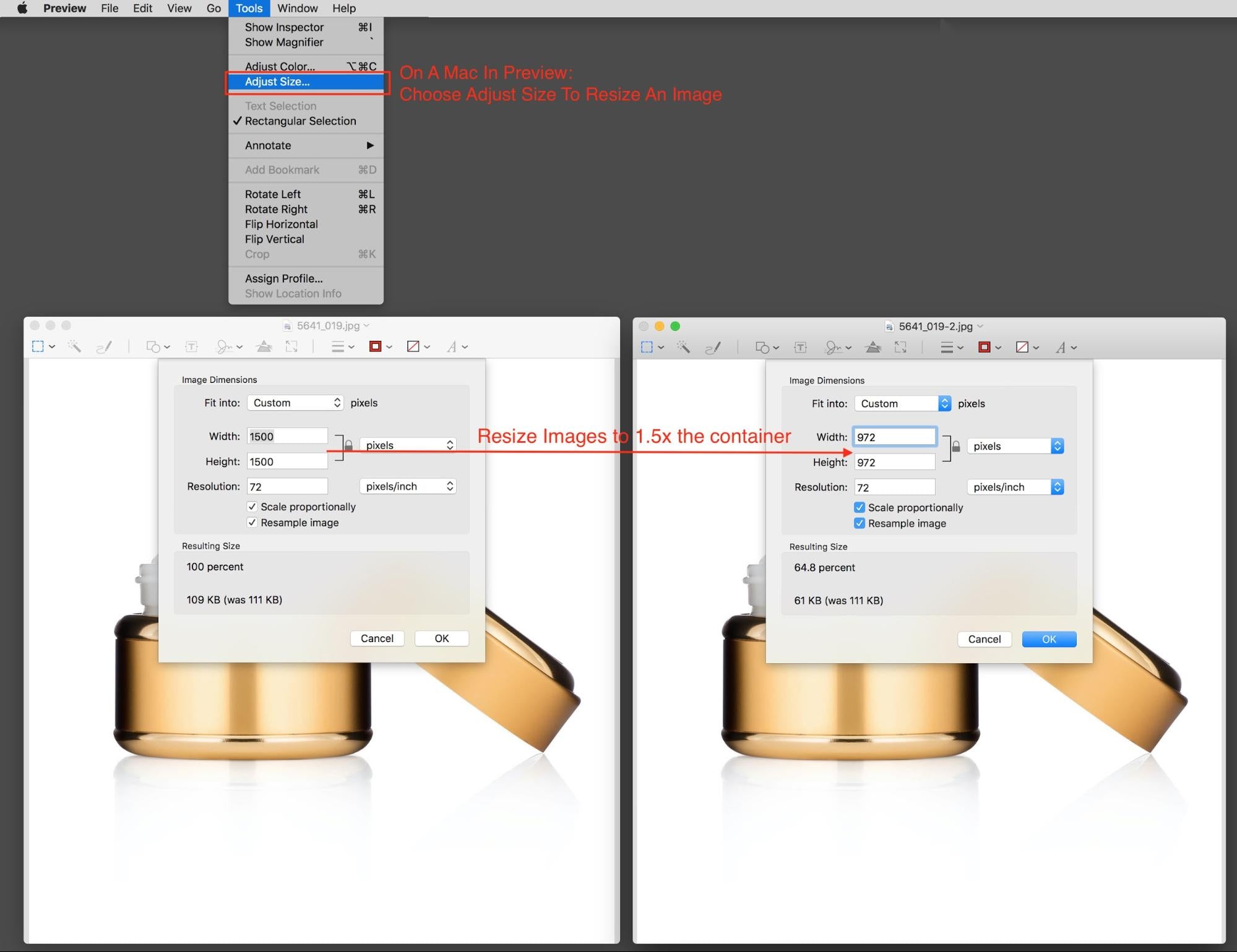Toggle Scale proportionally checkbox left dialog
Image resolution: width=1237 pixels, height=952 pixels.
(252, 507)
